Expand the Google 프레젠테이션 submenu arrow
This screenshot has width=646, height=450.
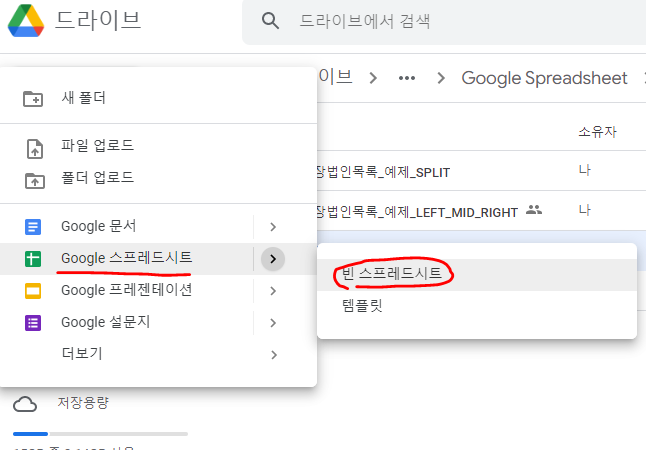(273, 291)
